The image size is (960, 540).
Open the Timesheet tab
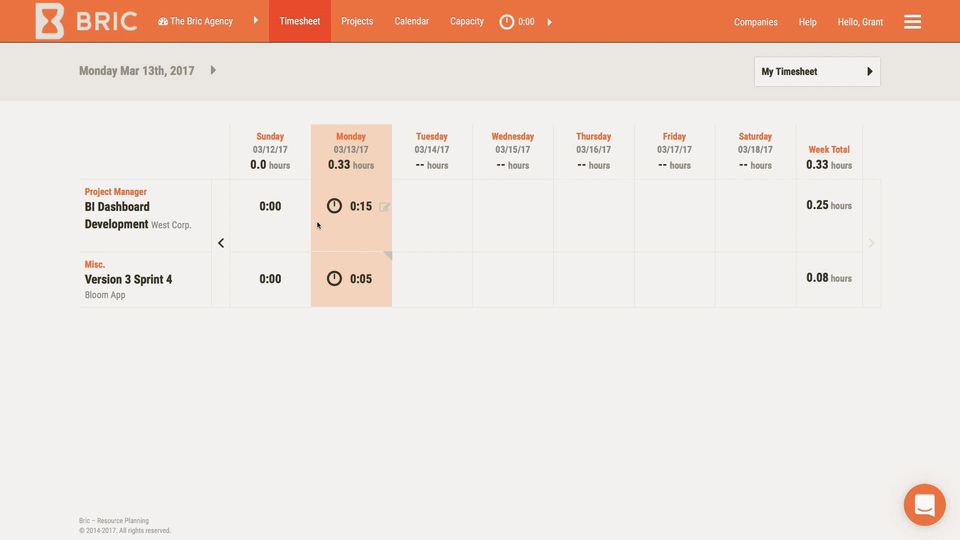point(300,21)
